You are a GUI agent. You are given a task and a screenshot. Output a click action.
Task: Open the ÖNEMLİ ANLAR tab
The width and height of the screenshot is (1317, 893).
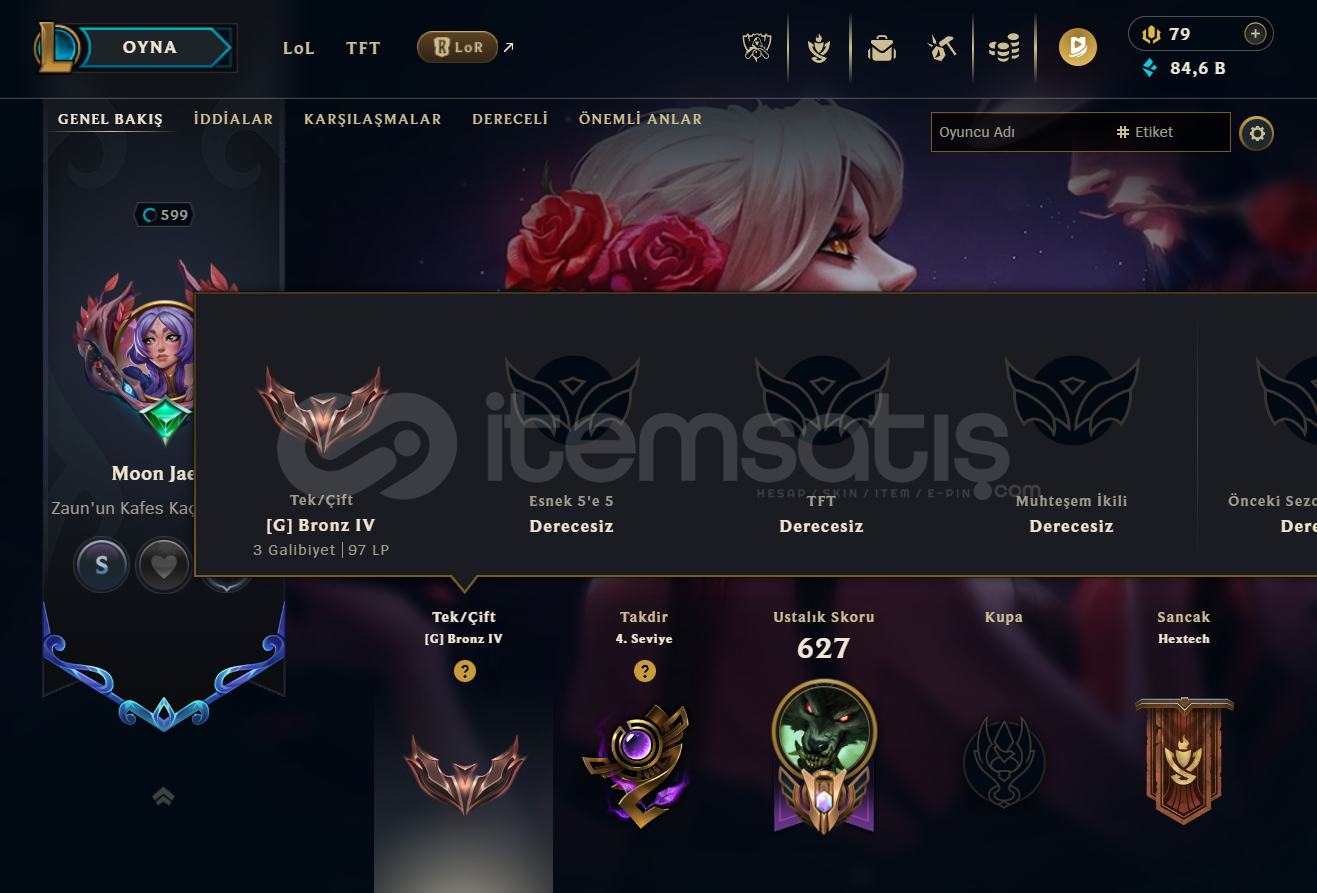coord(640,119)
